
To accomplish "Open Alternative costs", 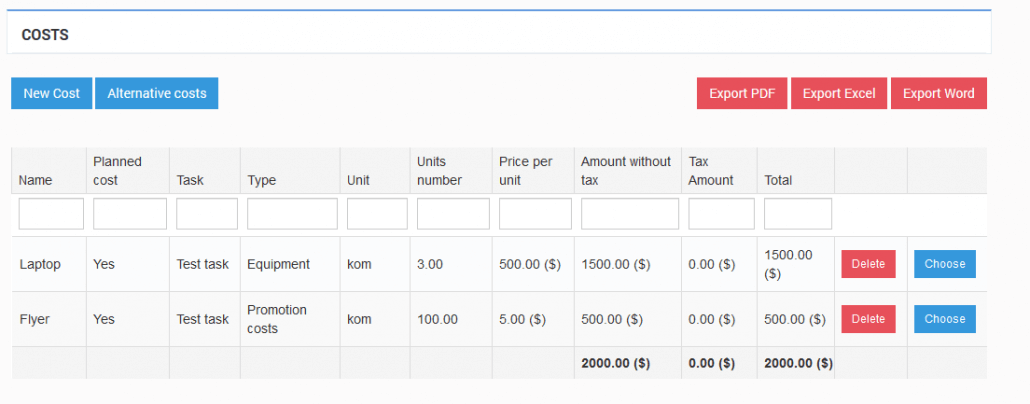I will 156,93.
